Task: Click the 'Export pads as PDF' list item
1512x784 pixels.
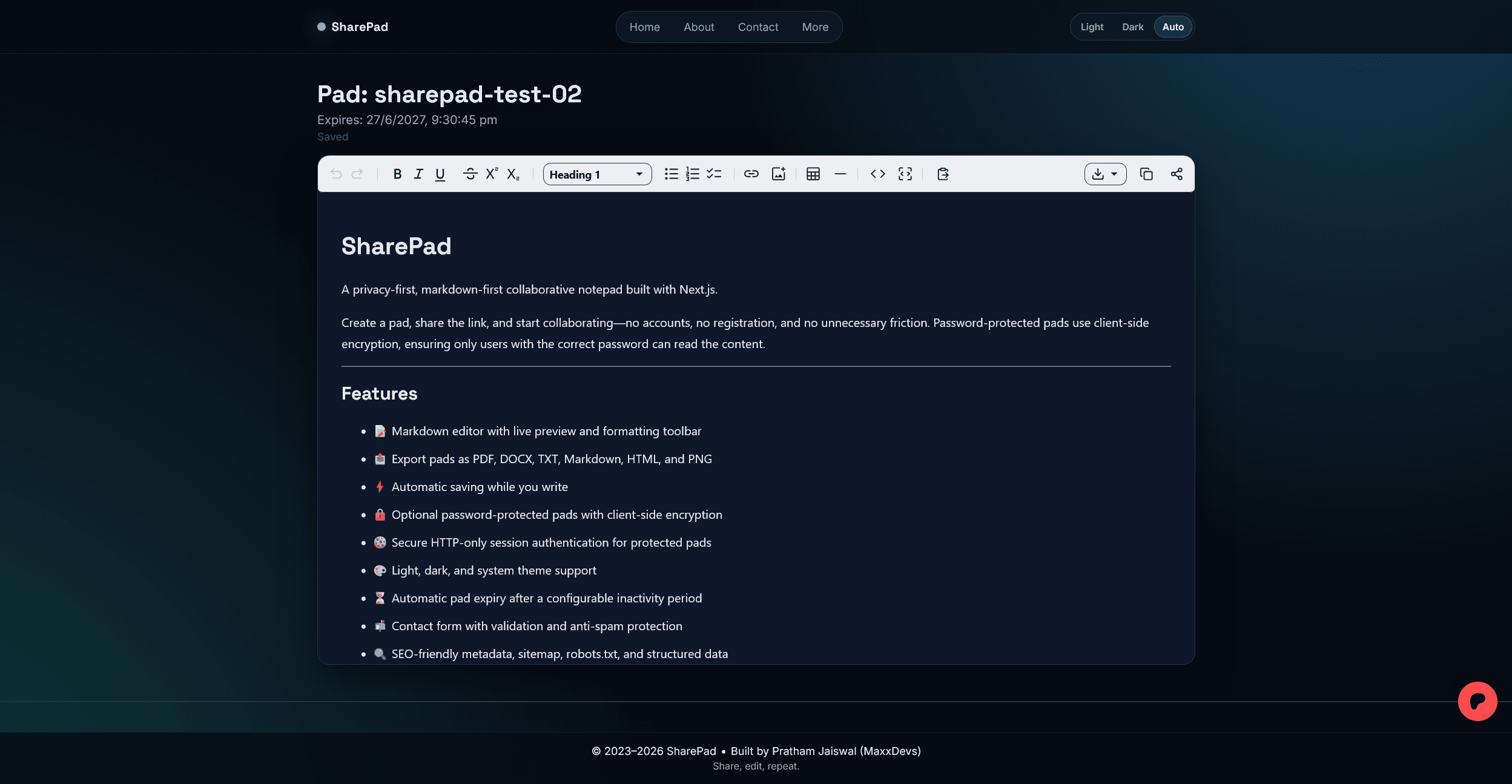Action: 552,460
